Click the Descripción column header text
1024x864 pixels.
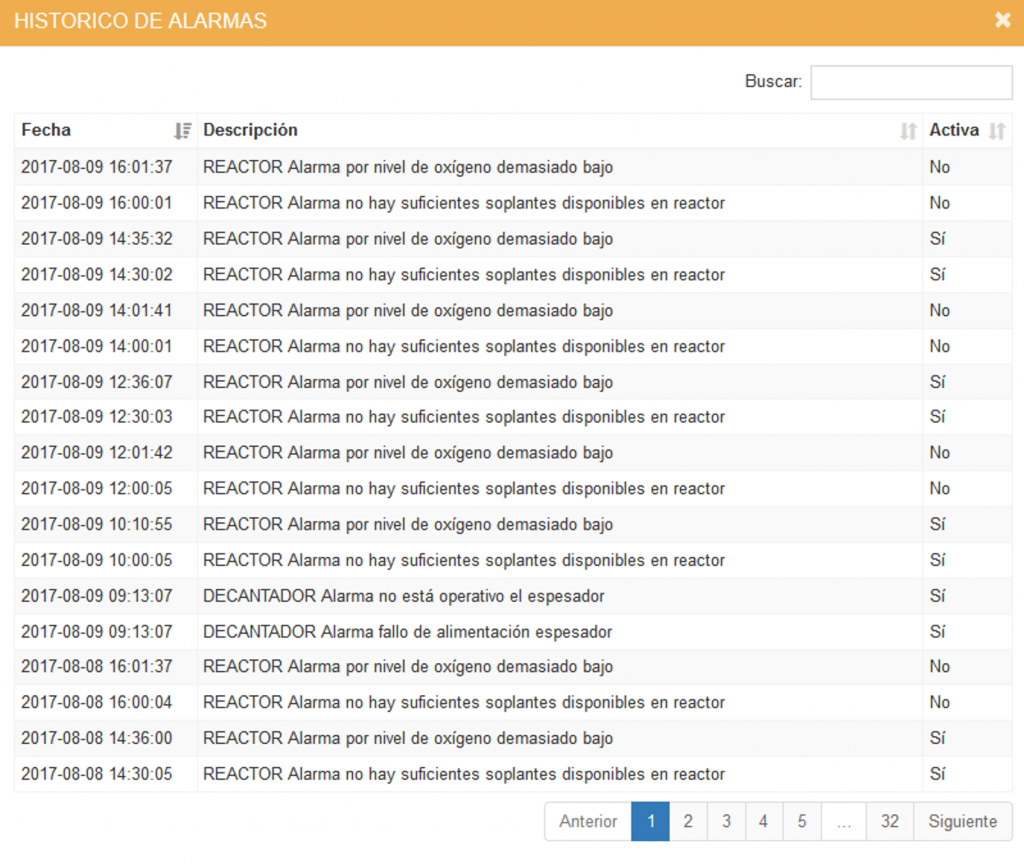point(250,130)
